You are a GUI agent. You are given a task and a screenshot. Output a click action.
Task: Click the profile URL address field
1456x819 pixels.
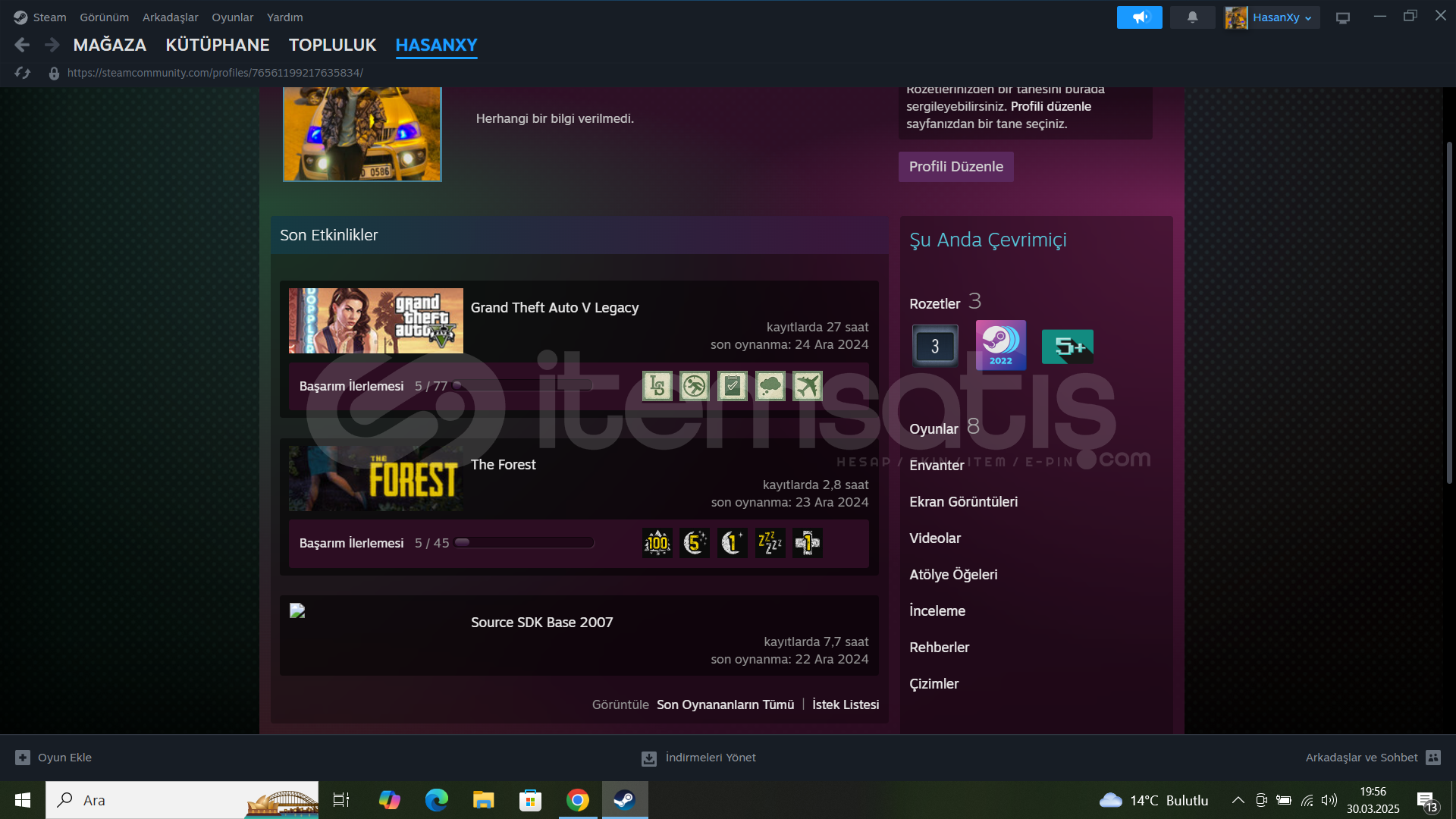[x=215, y=73]
